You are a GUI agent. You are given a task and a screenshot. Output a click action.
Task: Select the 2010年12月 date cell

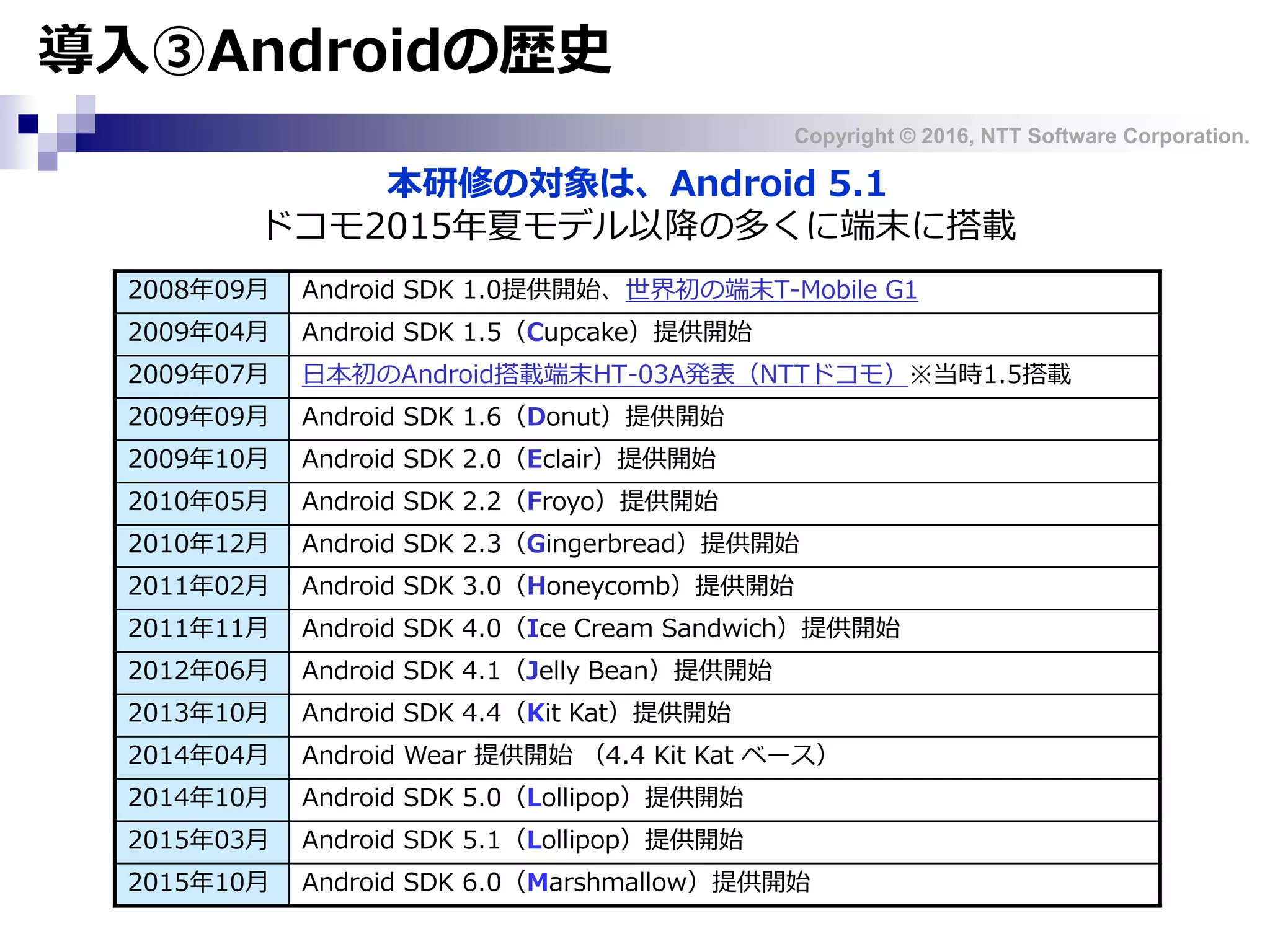pos(203,546)
